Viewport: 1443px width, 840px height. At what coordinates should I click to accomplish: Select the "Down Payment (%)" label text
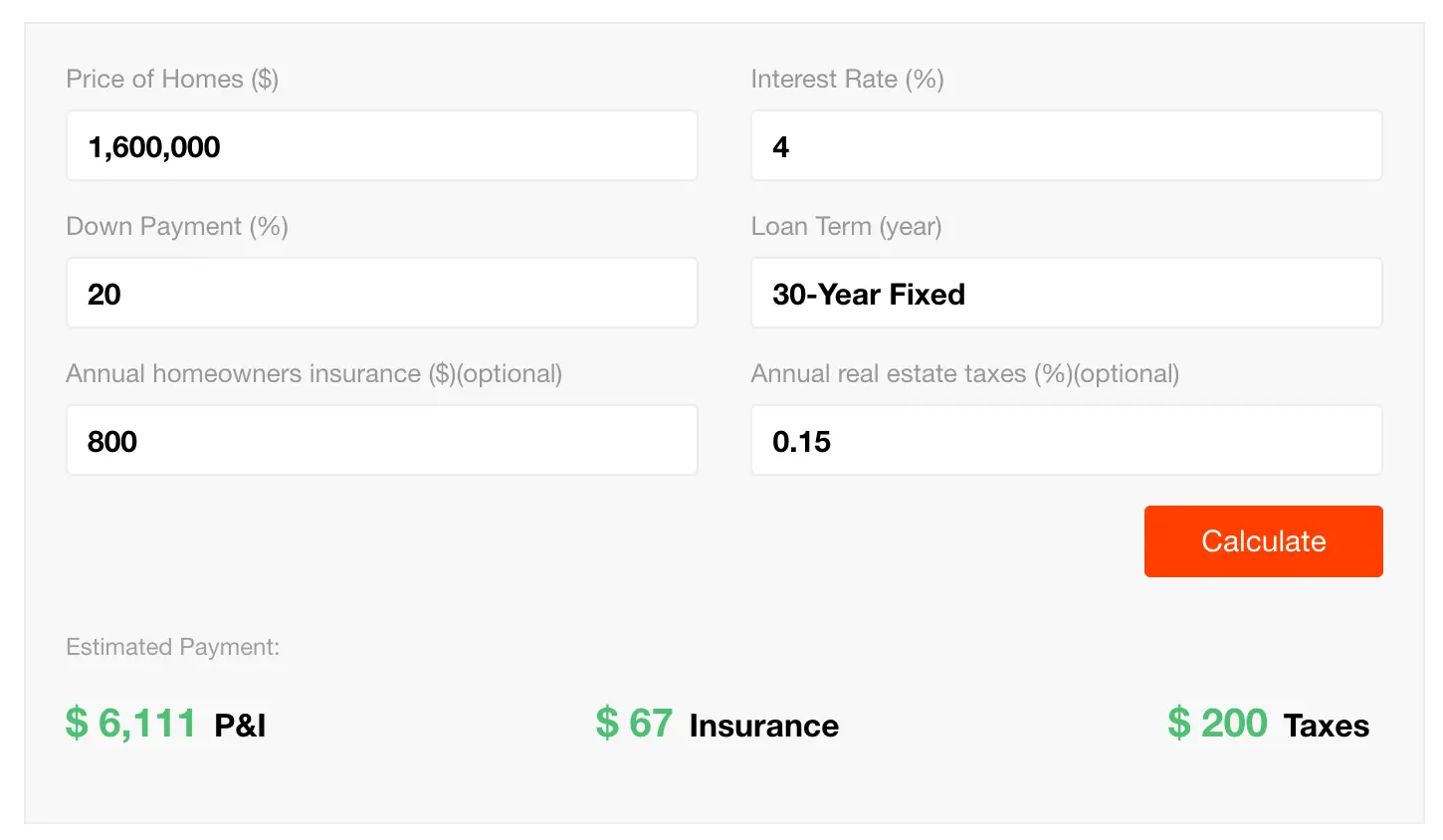pyautogui.click(x=177, y=226)
